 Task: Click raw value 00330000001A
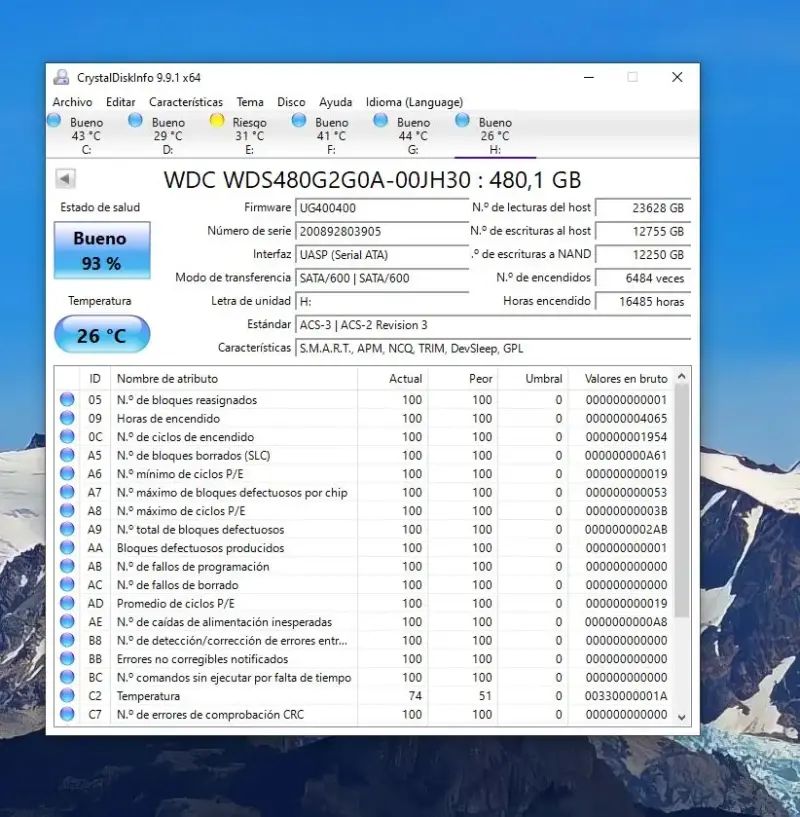626,696
